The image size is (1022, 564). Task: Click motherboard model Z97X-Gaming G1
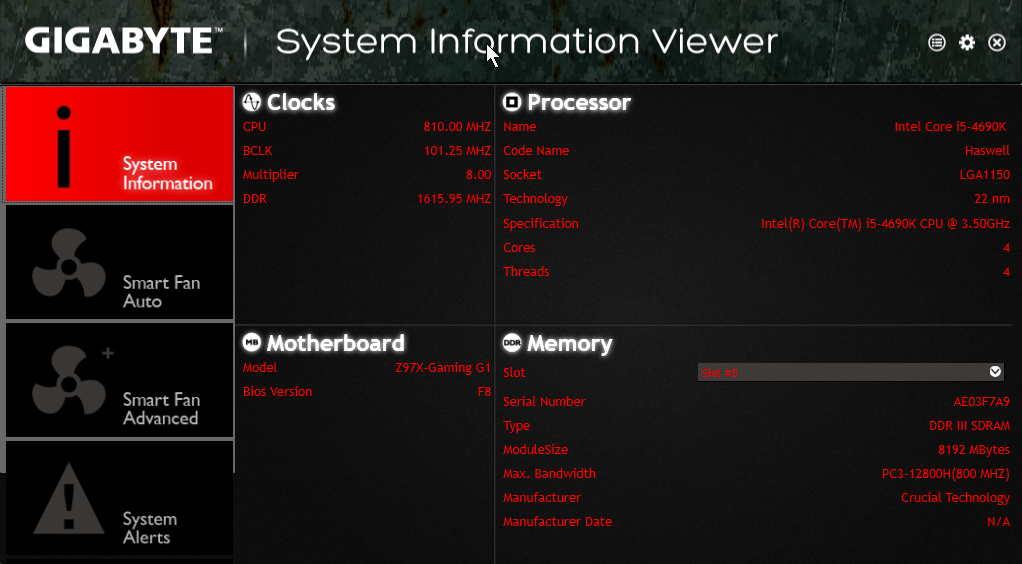click(443, 368)
